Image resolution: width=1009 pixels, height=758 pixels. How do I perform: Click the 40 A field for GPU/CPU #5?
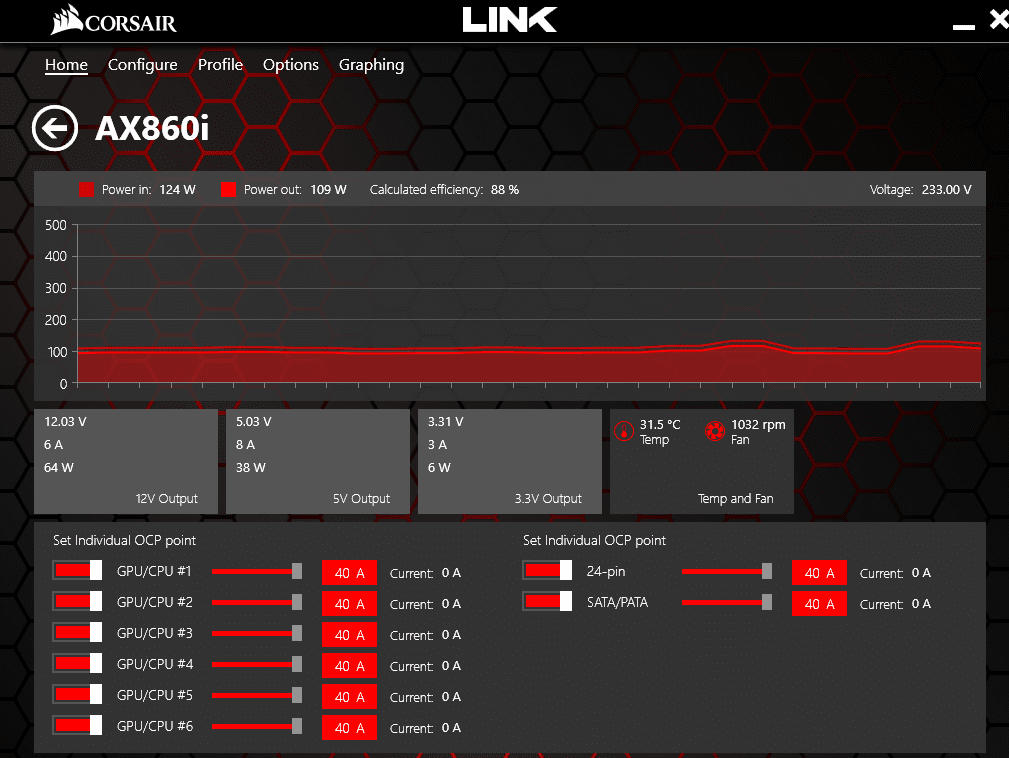point(349,696)
